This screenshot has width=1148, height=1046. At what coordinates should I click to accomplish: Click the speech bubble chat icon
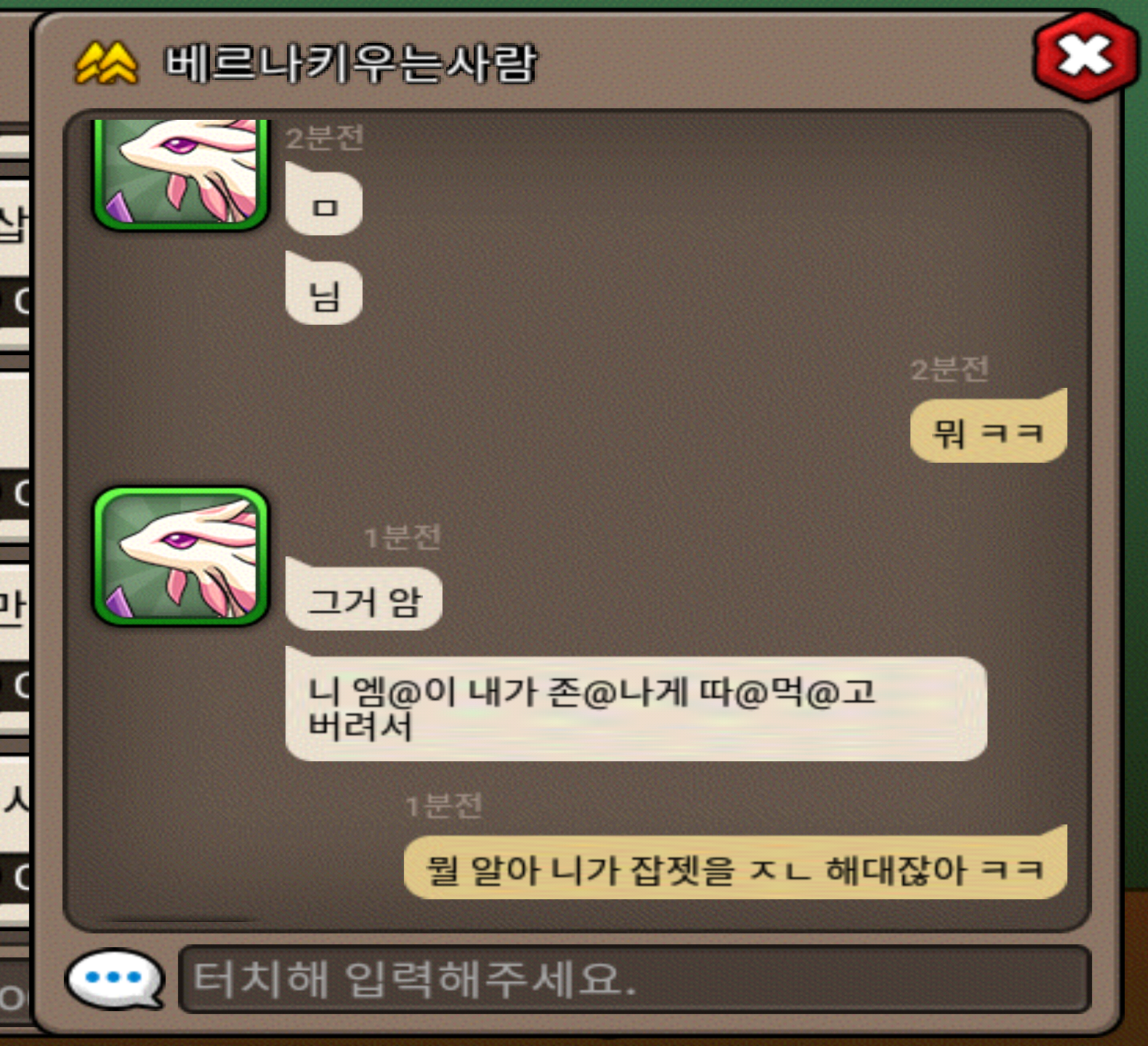tap(115, 979)
